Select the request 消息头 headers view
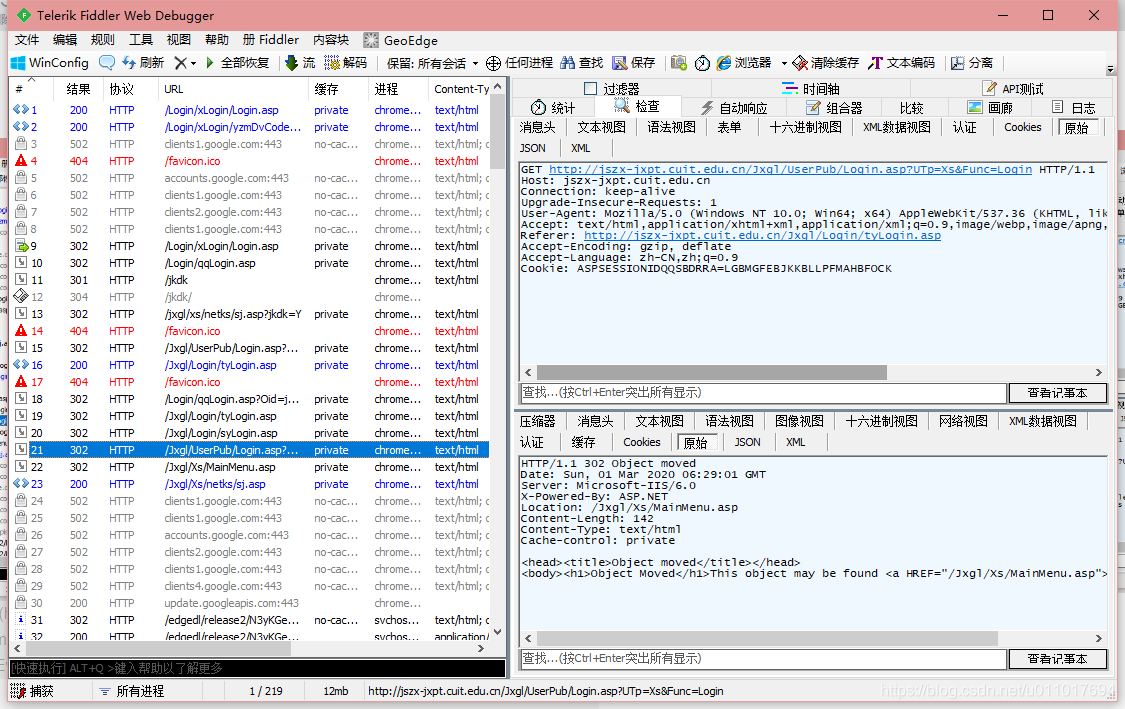The image size is (1125, 709). 537,128
